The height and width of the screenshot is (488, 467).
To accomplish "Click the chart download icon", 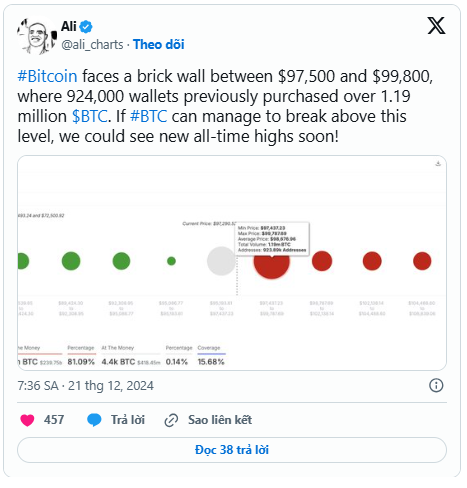I will [438, 163].
